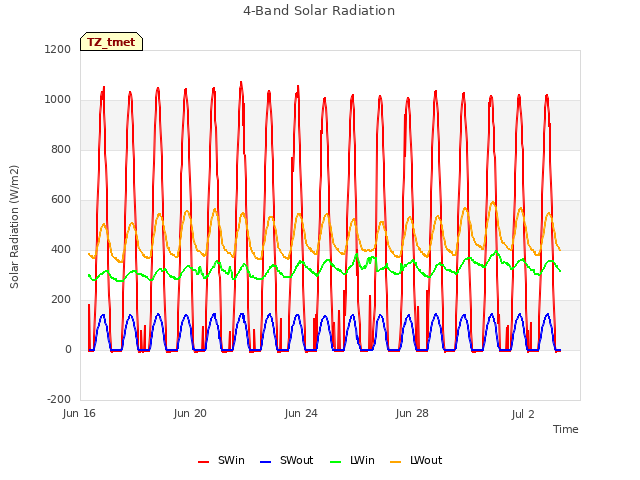Click the Jun 28 x-axis tick
Image resolution: width=640 pixels, height=480 pixels.
(x=412, y=413)
